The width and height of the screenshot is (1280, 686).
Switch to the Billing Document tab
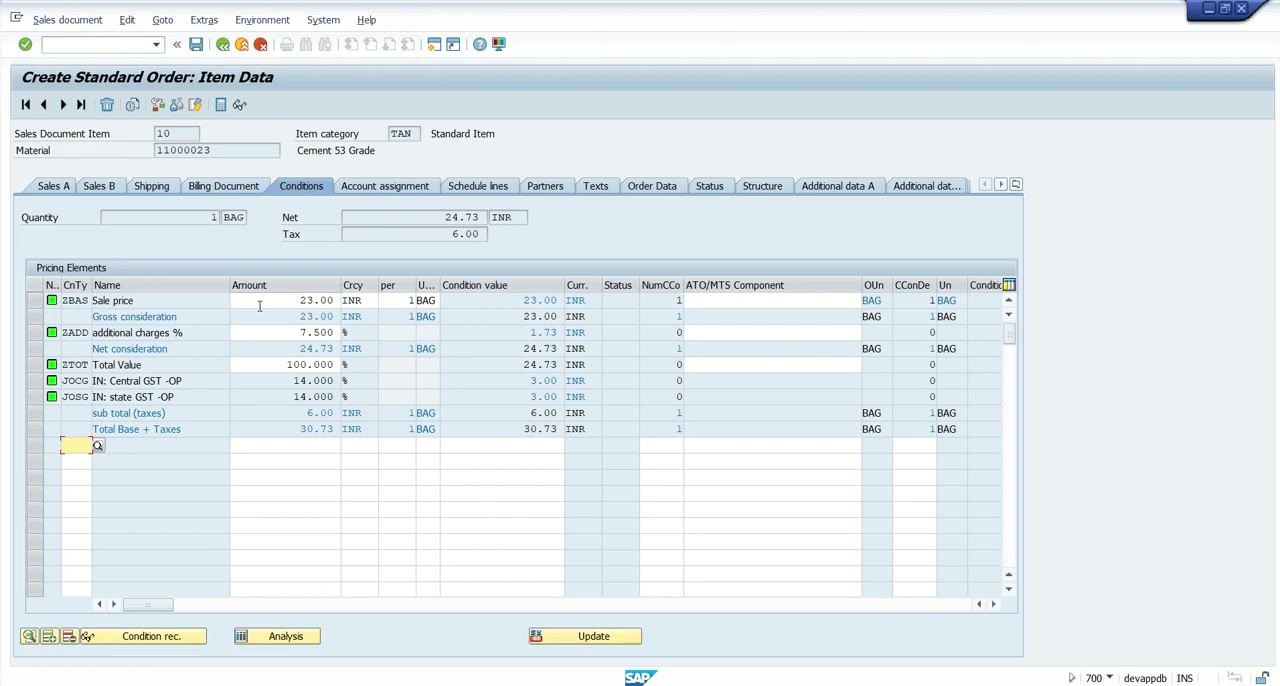[x=223, y=186]
